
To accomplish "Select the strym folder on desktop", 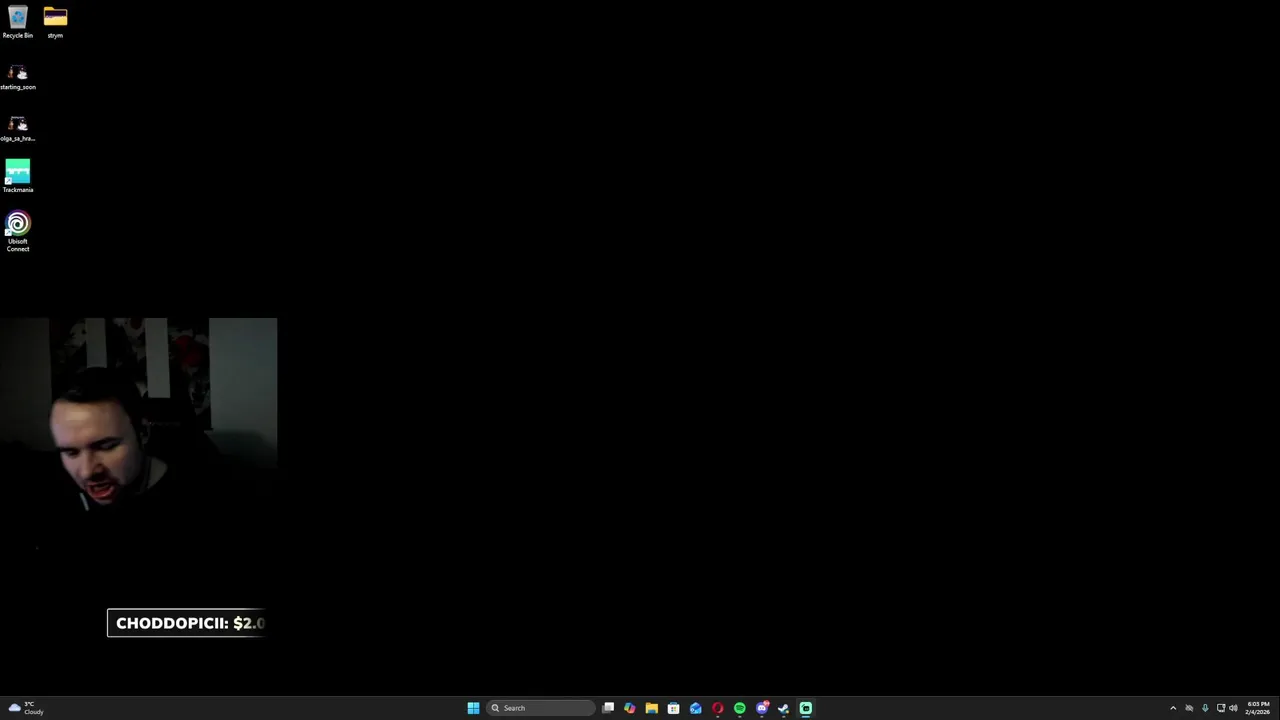I will (55, 22).
